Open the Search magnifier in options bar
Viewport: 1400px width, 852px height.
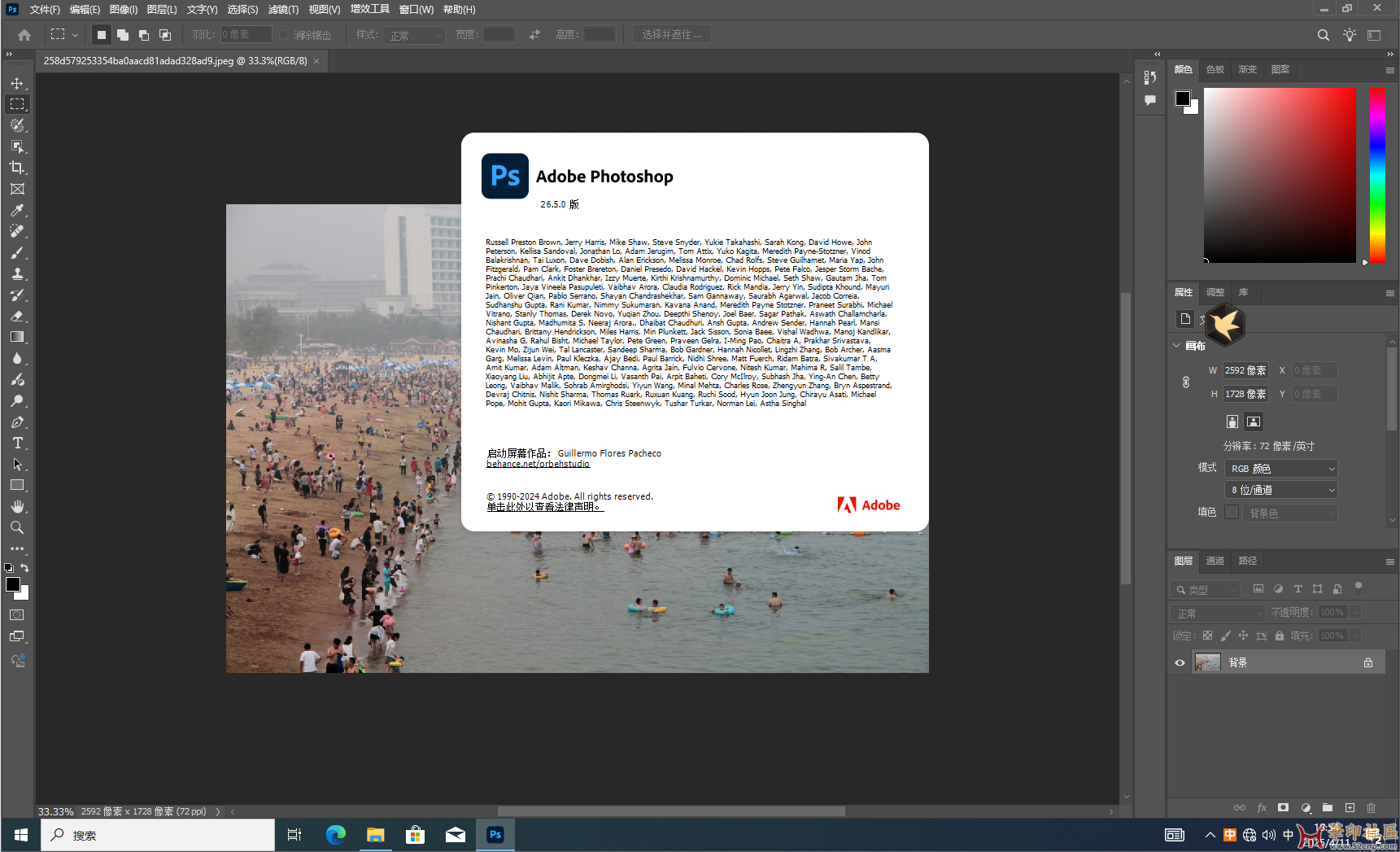pyautogui.click(x=1324, y=35)
